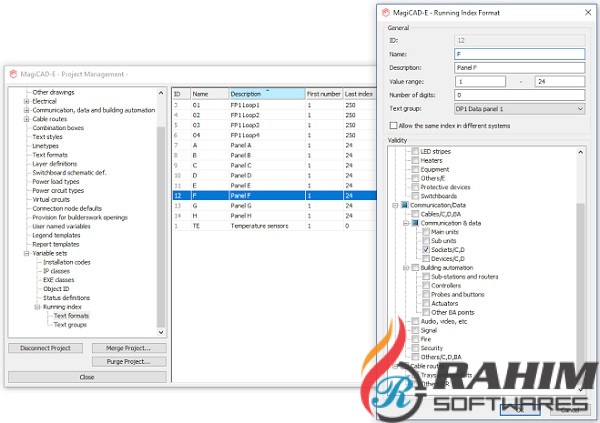
Task: Check the Audio, video, etc checkbox
Action: (415, 321)
